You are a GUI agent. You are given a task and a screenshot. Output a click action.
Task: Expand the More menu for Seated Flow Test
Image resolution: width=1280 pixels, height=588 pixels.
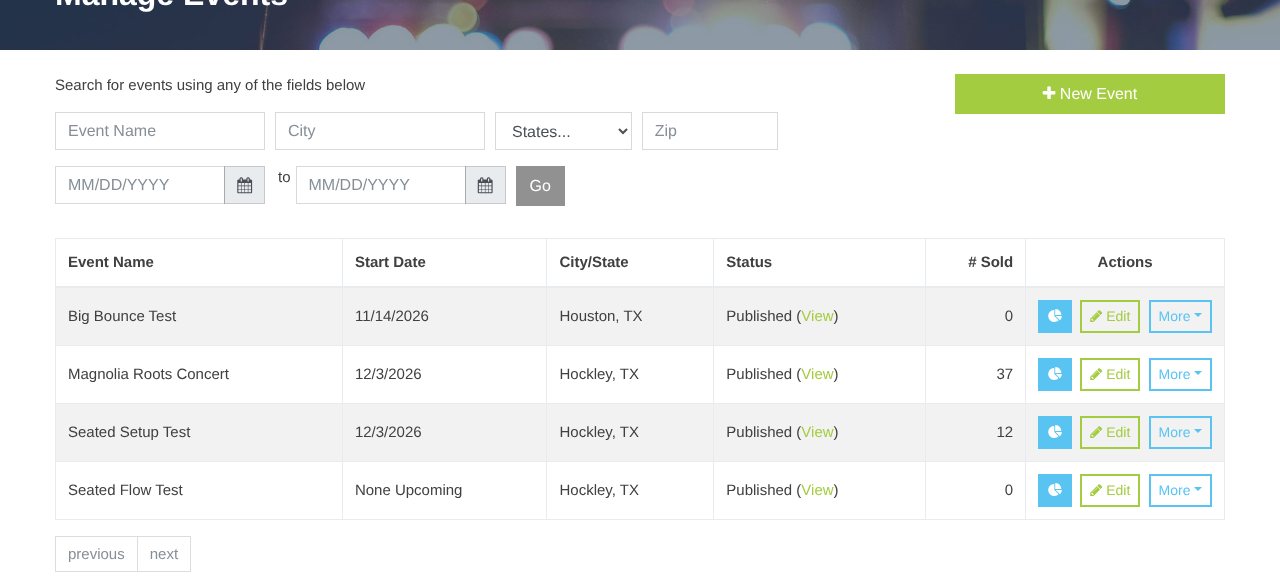[x=1180, y=490]
